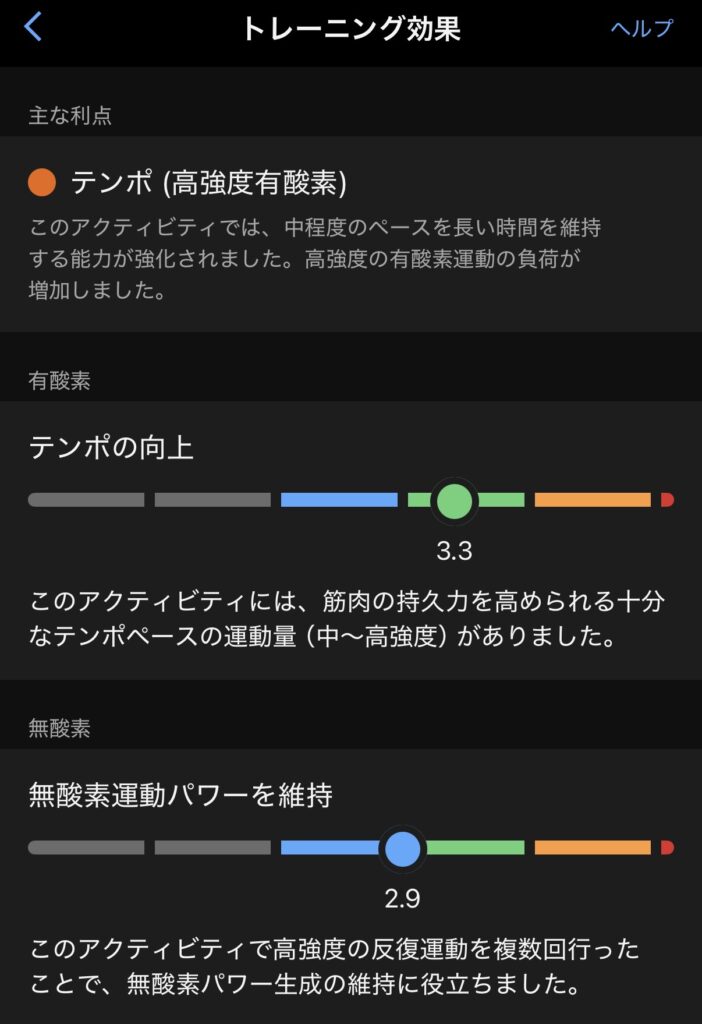The height and width of the screenshot is (1024, 702).
Task: Tap the orange テンポ indicator dot
Action: (42, 182)
